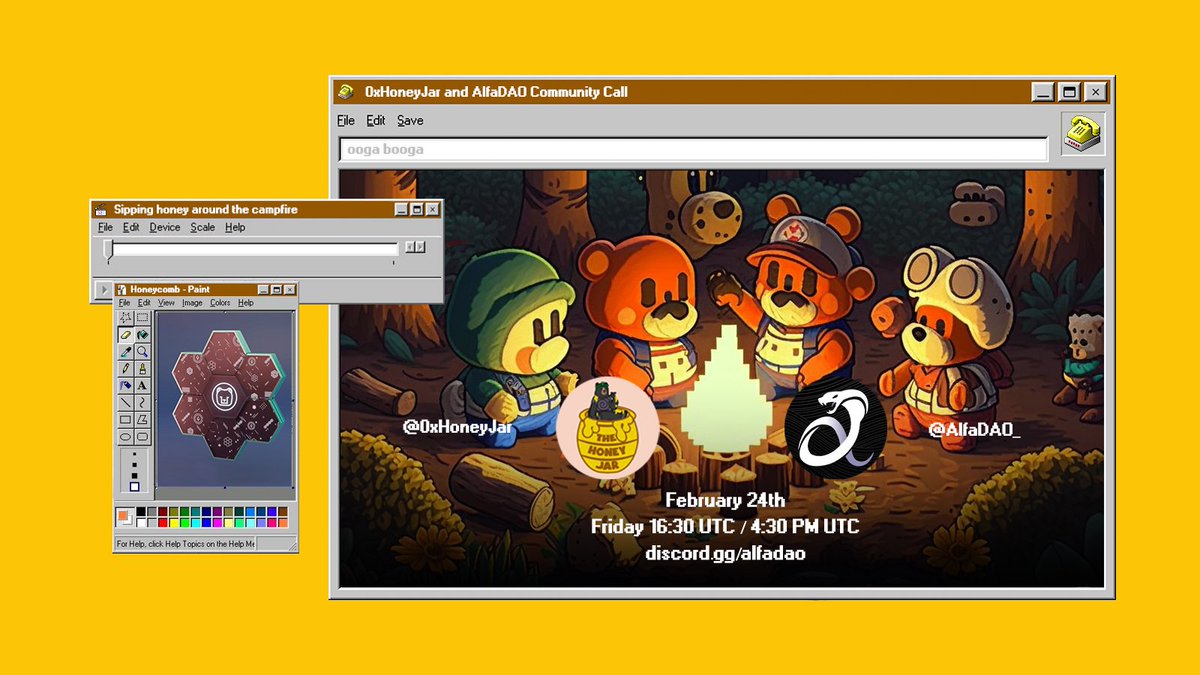The width and height of the screenshot is (1200, 675).
Task: Click the Paint window resize grip corner
Action: pos(293,547)
